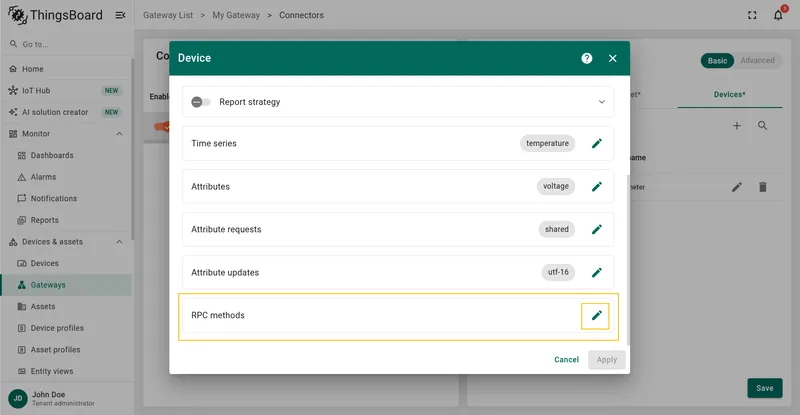The height and width of the screenshot is (415, 800).
Task: Open AI solution creator
Action: (66, 112)
